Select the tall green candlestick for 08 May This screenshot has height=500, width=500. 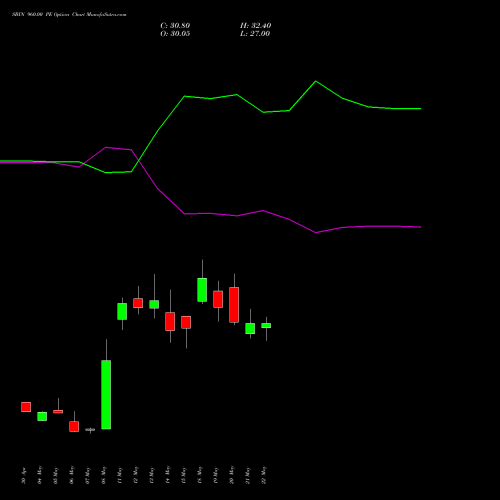[x=106, y=394]
